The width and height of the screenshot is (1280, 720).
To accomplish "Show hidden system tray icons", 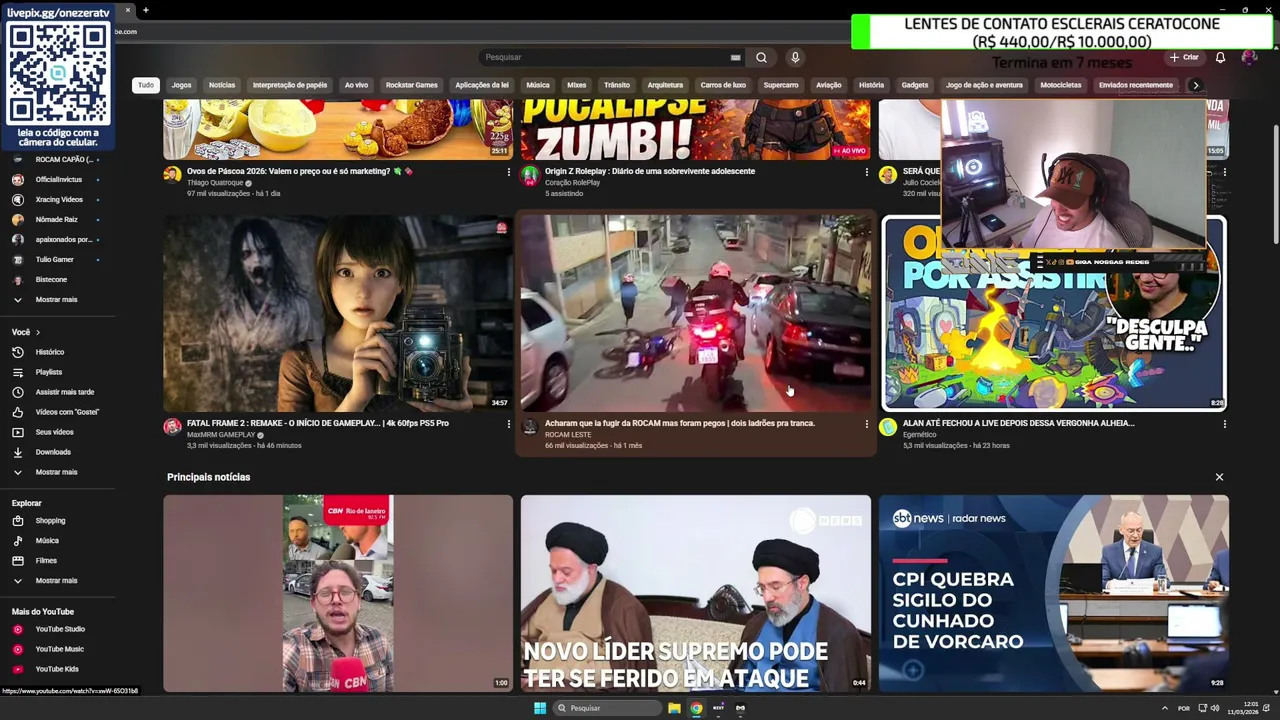I will pyautogui.click(x=1164, y=708).
